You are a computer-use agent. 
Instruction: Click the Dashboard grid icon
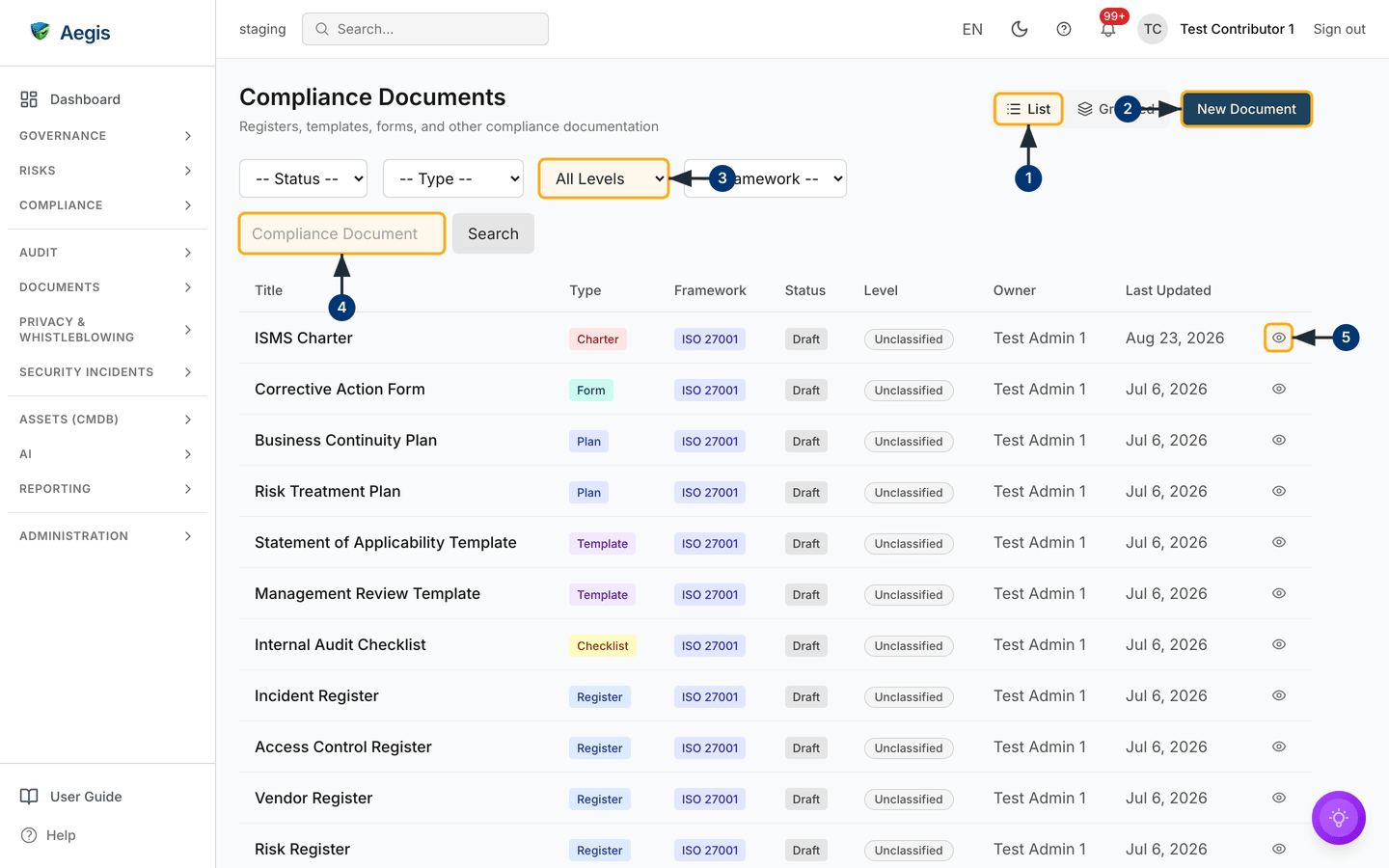(29, 99)
